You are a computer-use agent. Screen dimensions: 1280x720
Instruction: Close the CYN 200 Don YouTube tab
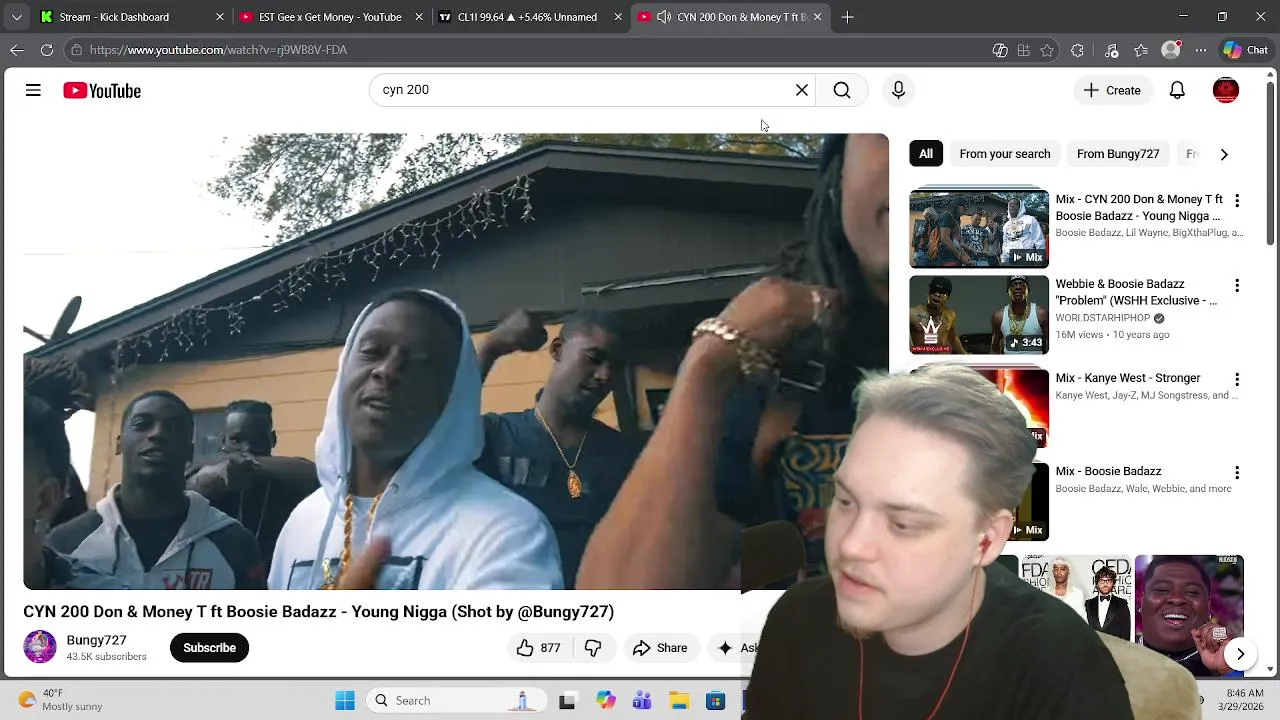click(x=817, y=17)
